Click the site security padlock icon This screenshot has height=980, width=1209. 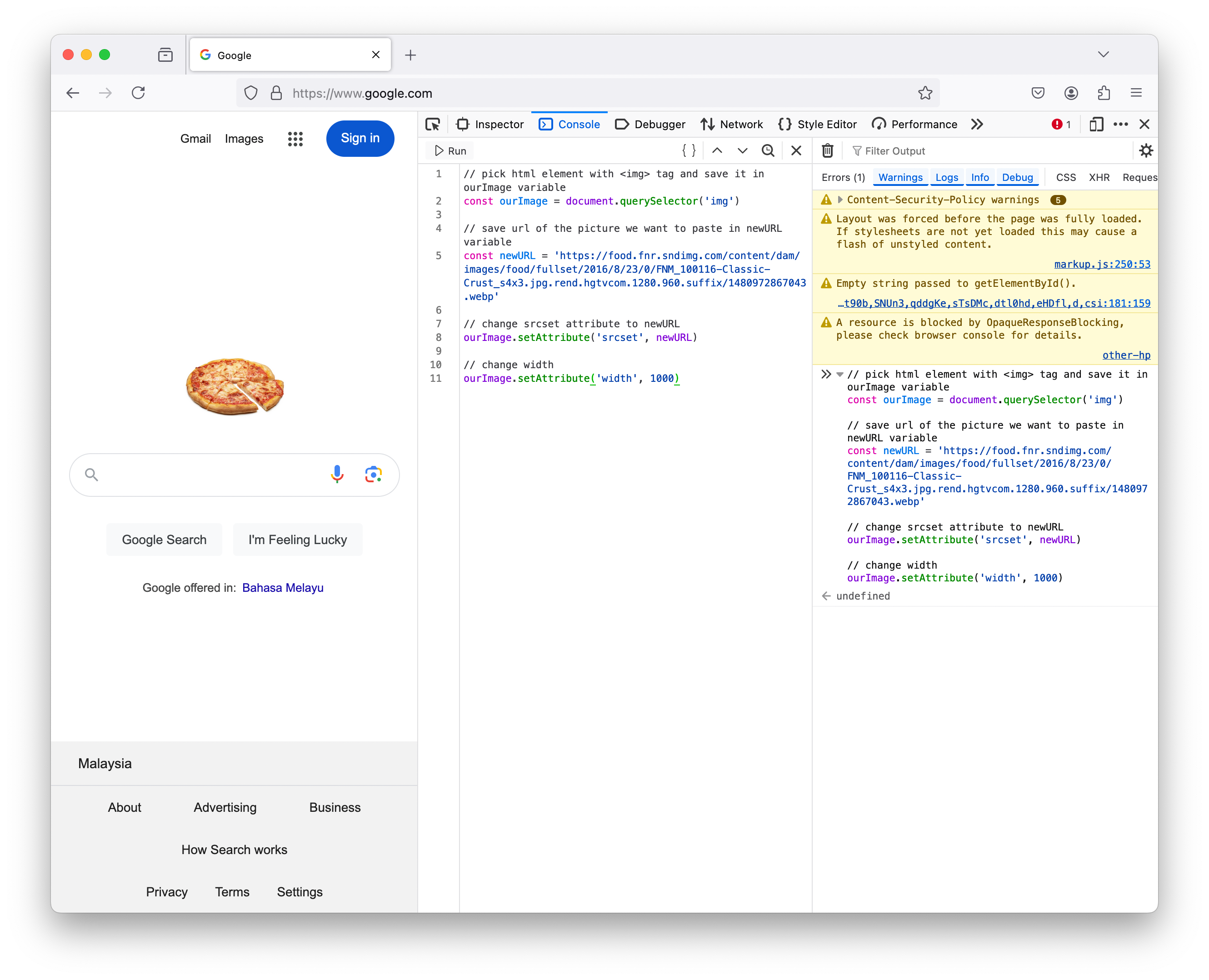(276, 93)
